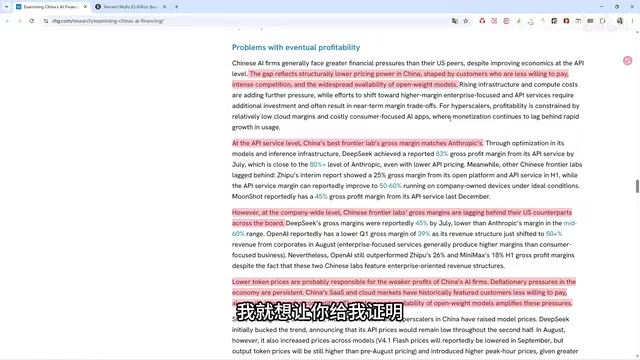This screenshot has width=640, height=360.
Task: Click the pink floating extension icon on the right of the page
Action: pyautogui.click(x=627, y=61)
